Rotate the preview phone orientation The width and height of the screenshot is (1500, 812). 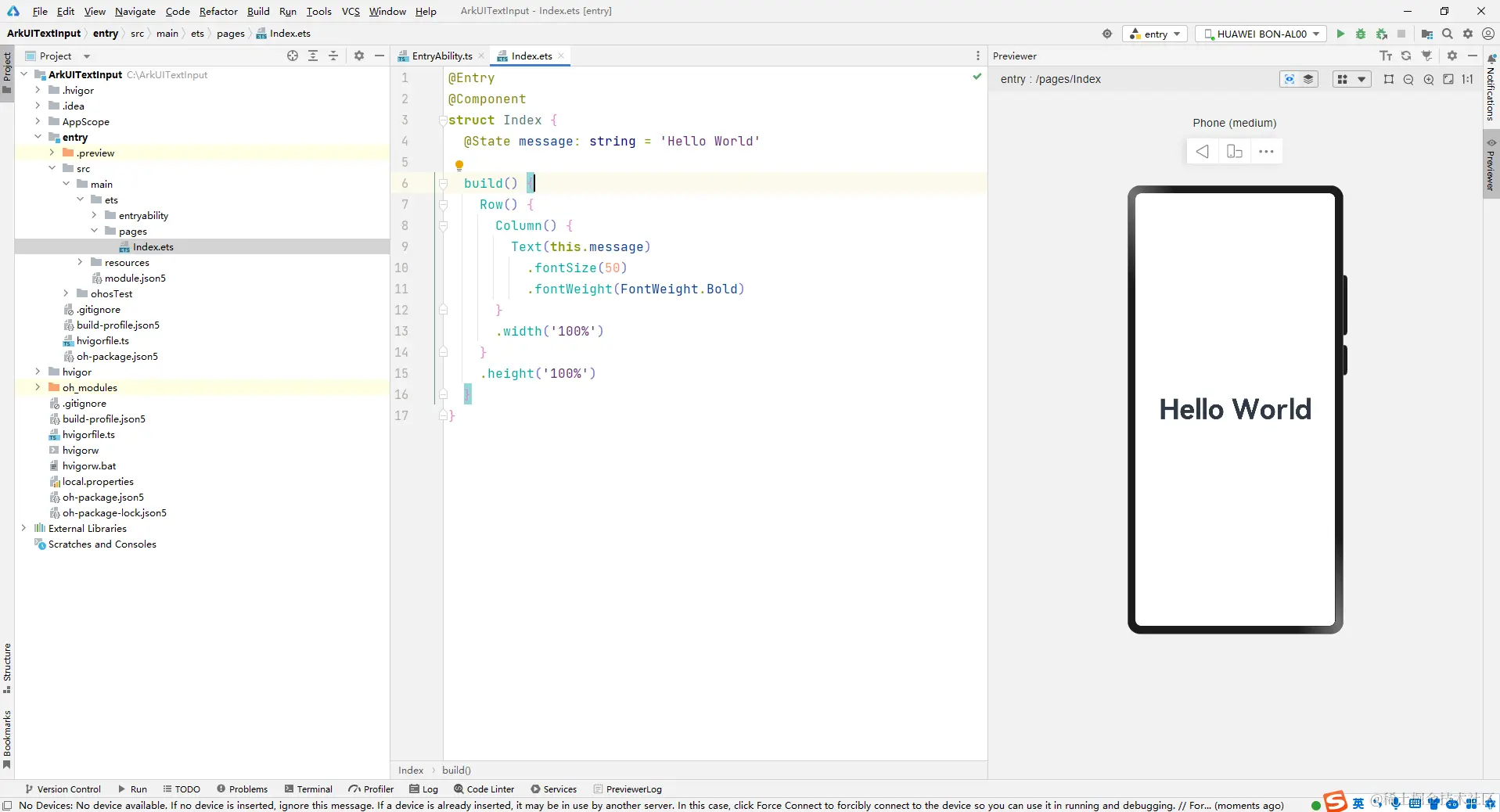tap(1234, 151)
